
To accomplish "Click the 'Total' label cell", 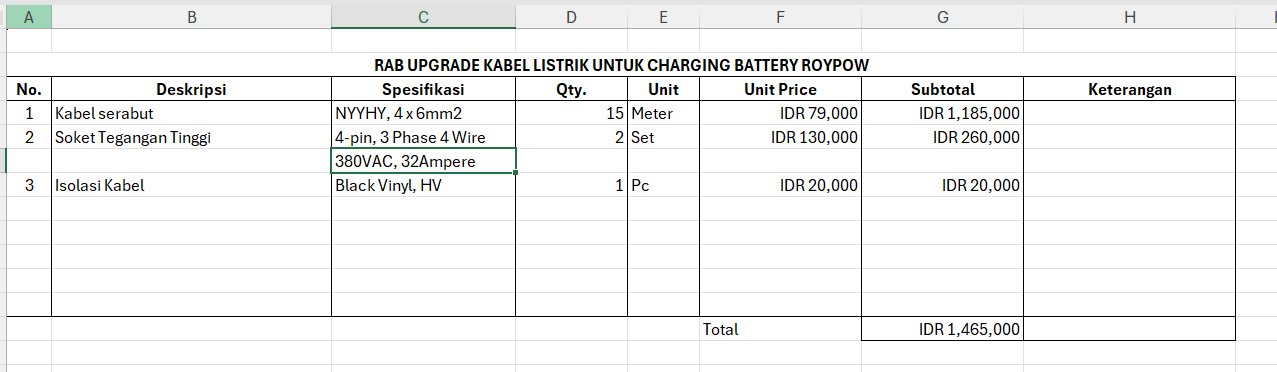I will (780, 329).
